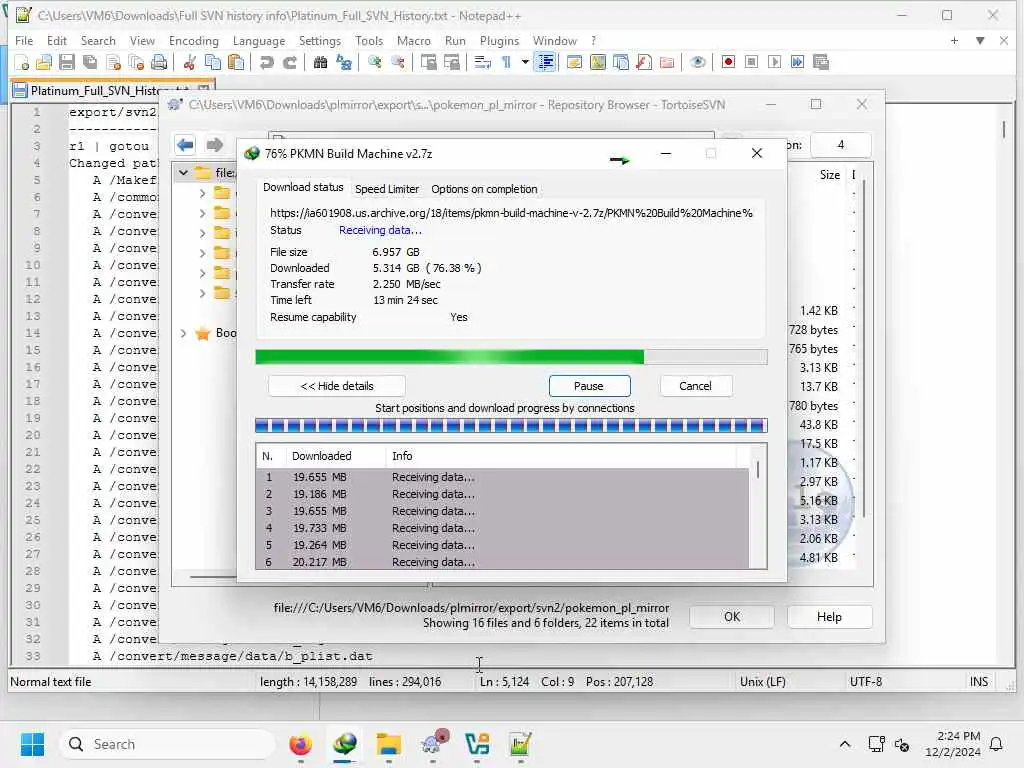
Task: Click Cancel in the download dialog
Action: tap(695, 386)
